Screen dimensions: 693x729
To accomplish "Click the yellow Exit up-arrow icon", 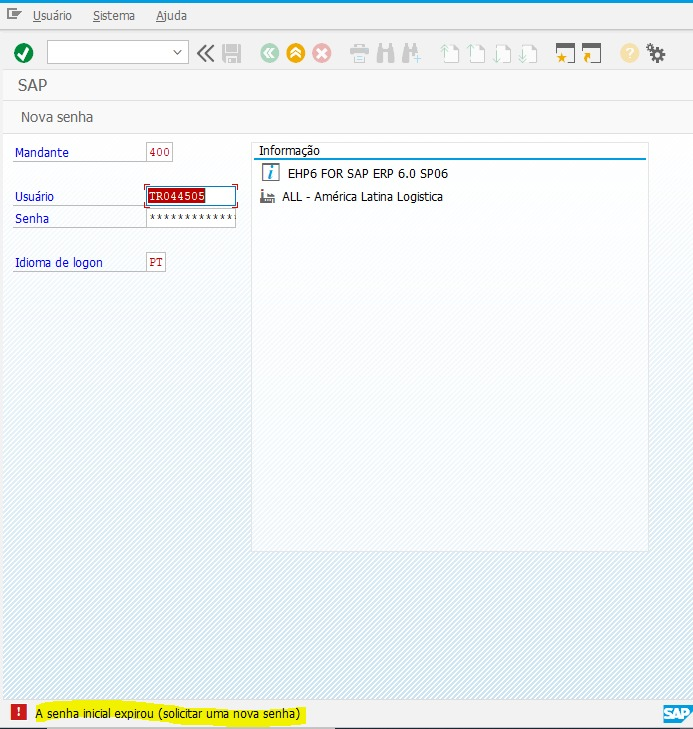I will click(296, 53).
